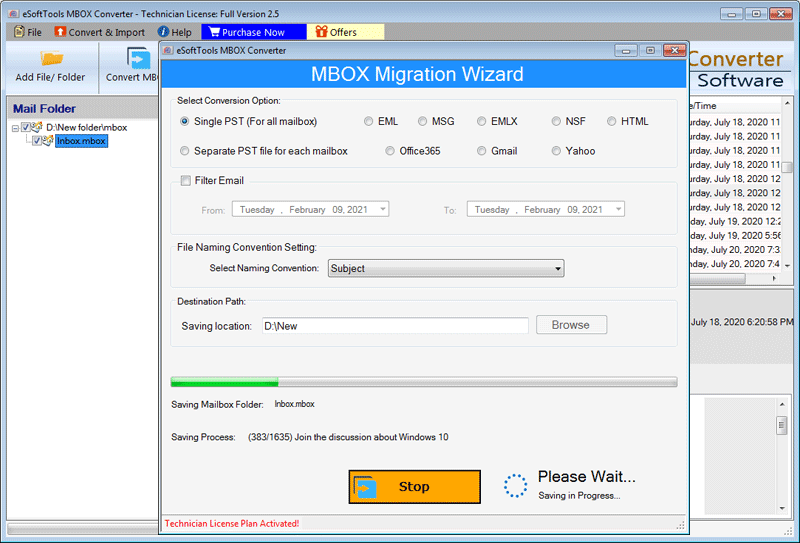
Task: Click the email list scroll down arrow
Action: coord(787,266)
